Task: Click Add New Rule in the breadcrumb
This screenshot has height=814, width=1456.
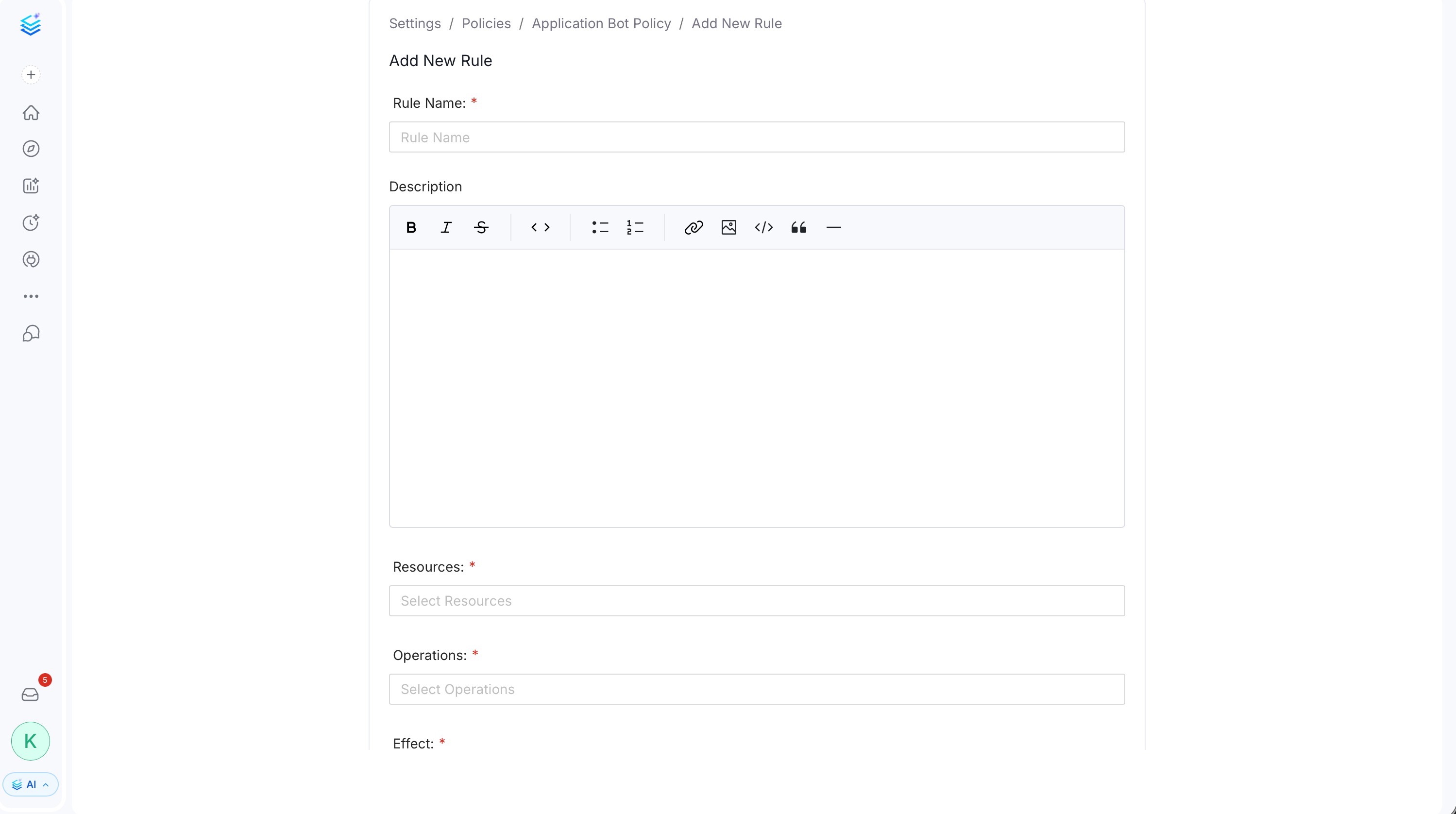Action: (736, 23)
